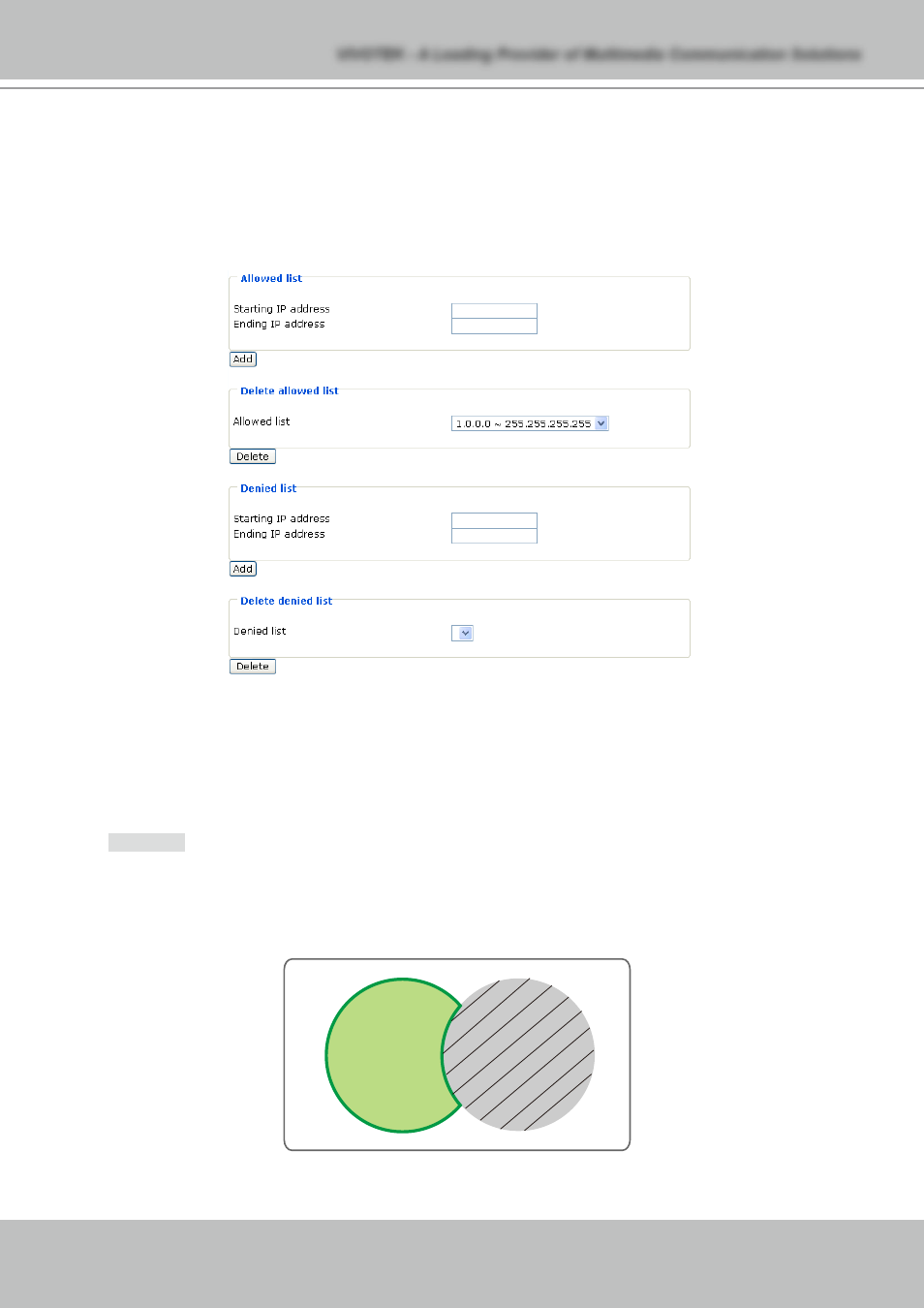The width and height of the screenshot is (924, 1308).
Task: Click the Denied list Ending IP address field
Action: pyautogui.click(x=494, y=536)
